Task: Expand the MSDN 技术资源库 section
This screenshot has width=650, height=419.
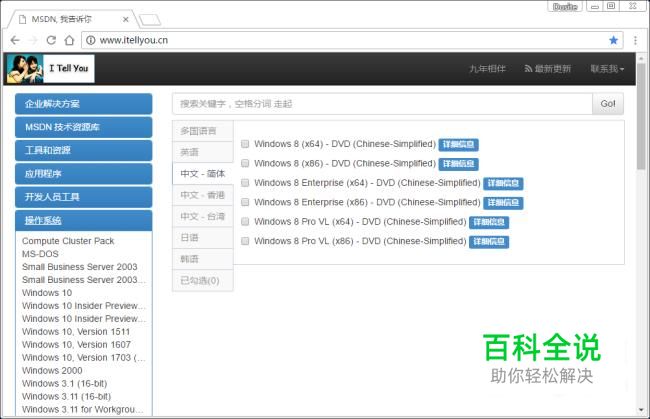Action: point(84,127)
